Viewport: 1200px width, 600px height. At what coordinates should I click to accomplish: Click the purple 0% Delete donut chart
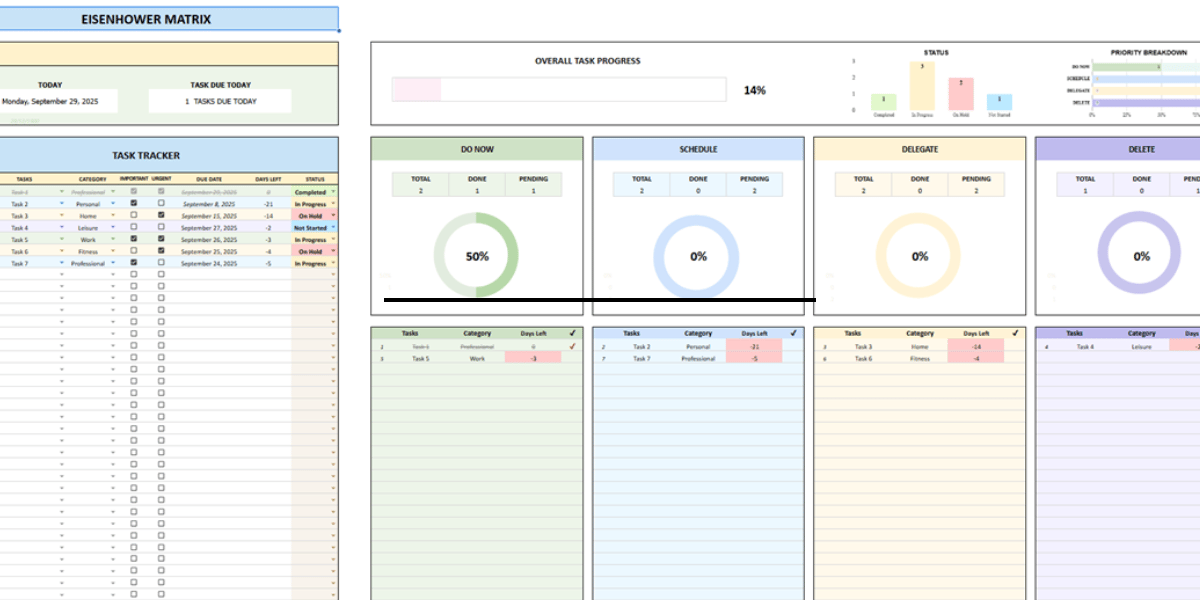coord(1140,256)
